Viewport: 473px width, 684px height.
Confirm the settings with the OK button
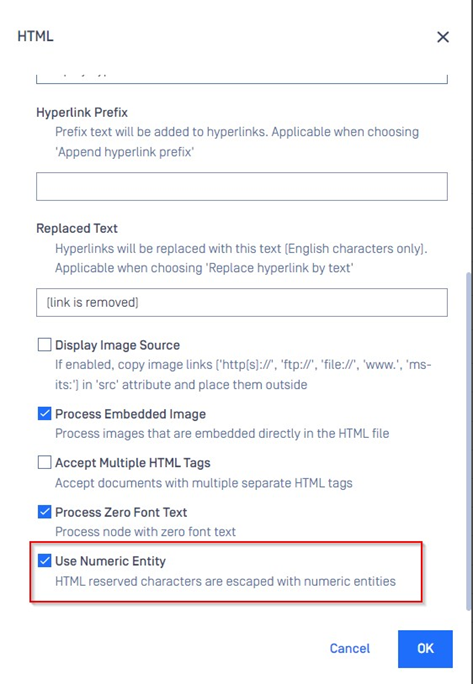425,649
